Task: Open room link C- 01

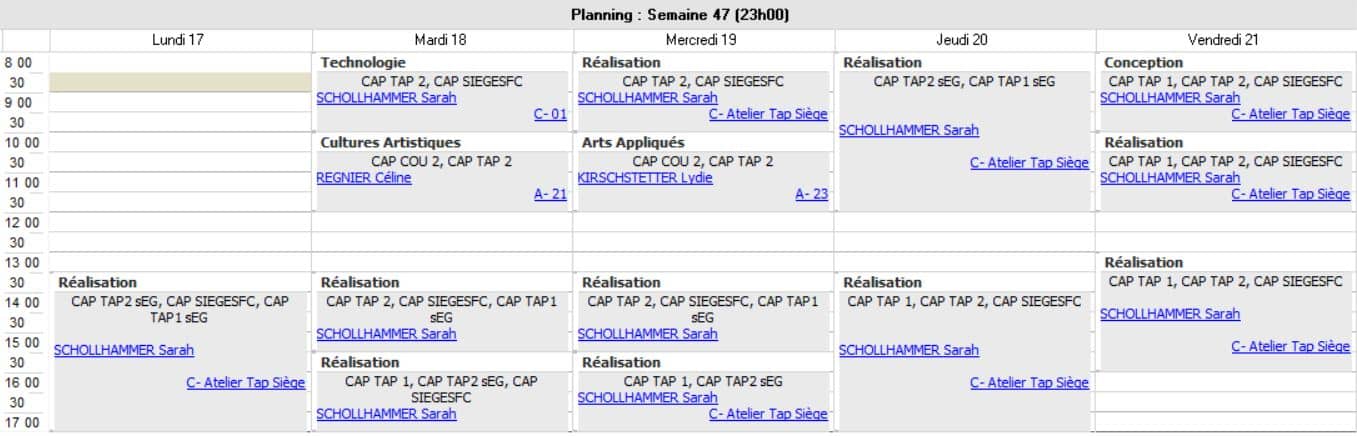Action: [550, 114]
